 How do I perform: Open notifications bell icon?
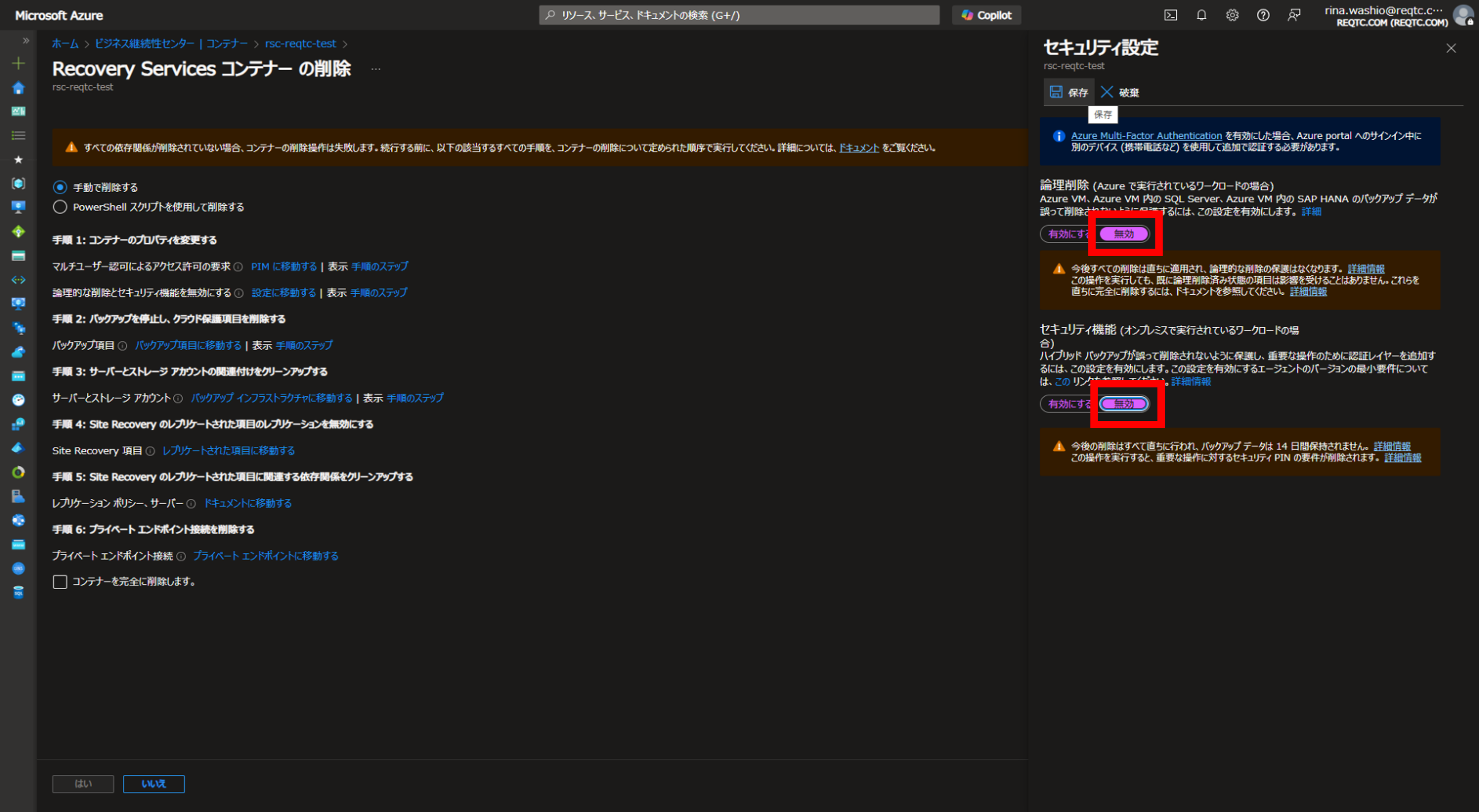point(1201,16)
